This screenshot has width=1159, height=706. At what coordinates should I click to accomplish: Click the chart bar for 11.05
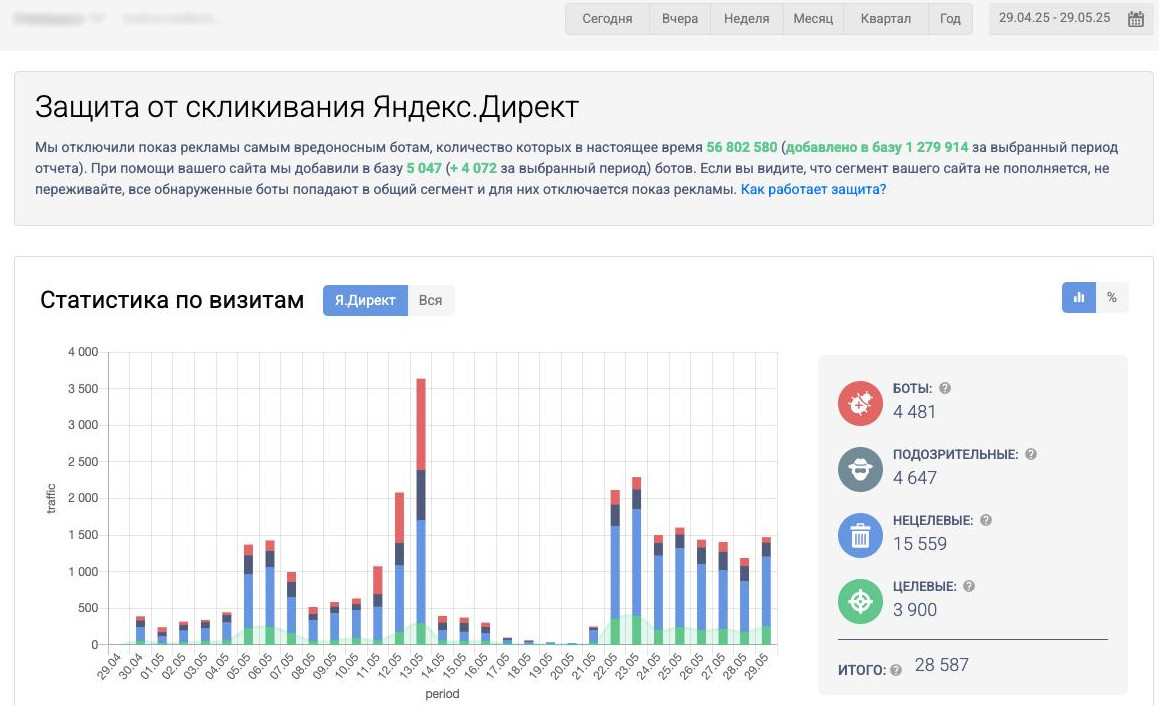378,605
